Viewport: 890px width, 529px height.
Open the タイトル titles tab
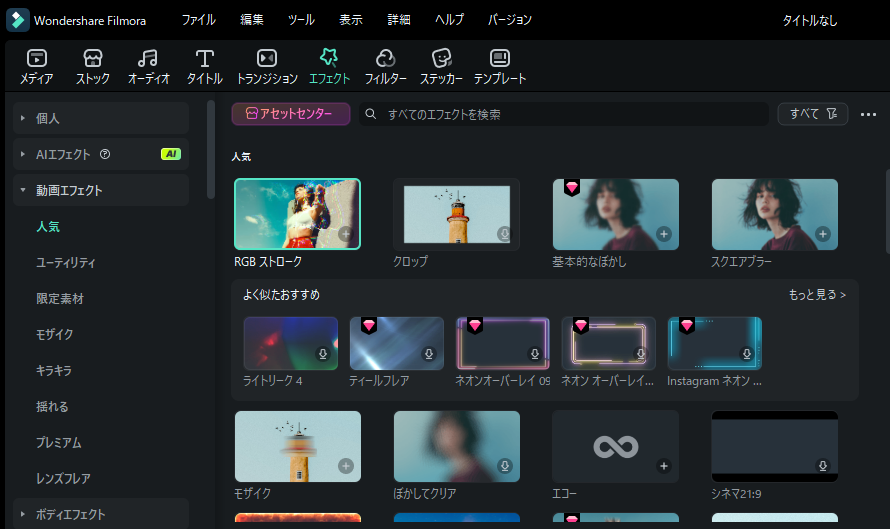pos(204,67)
